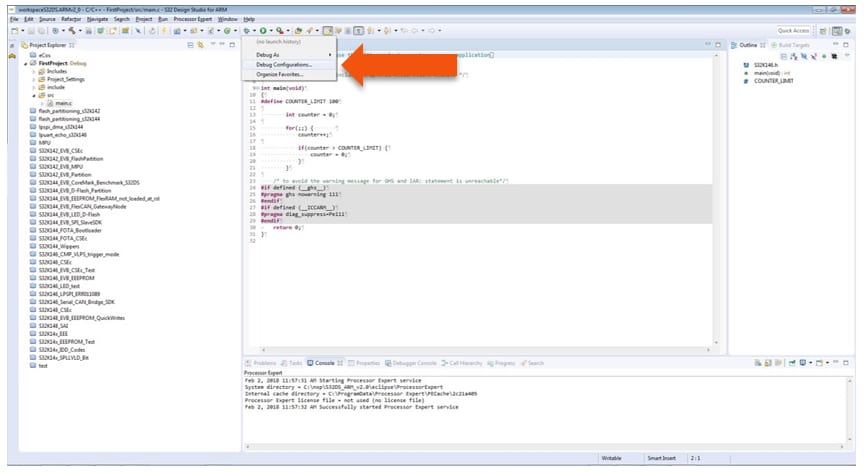
Task: Expand the Includes folder
Action: click(34, 71)
